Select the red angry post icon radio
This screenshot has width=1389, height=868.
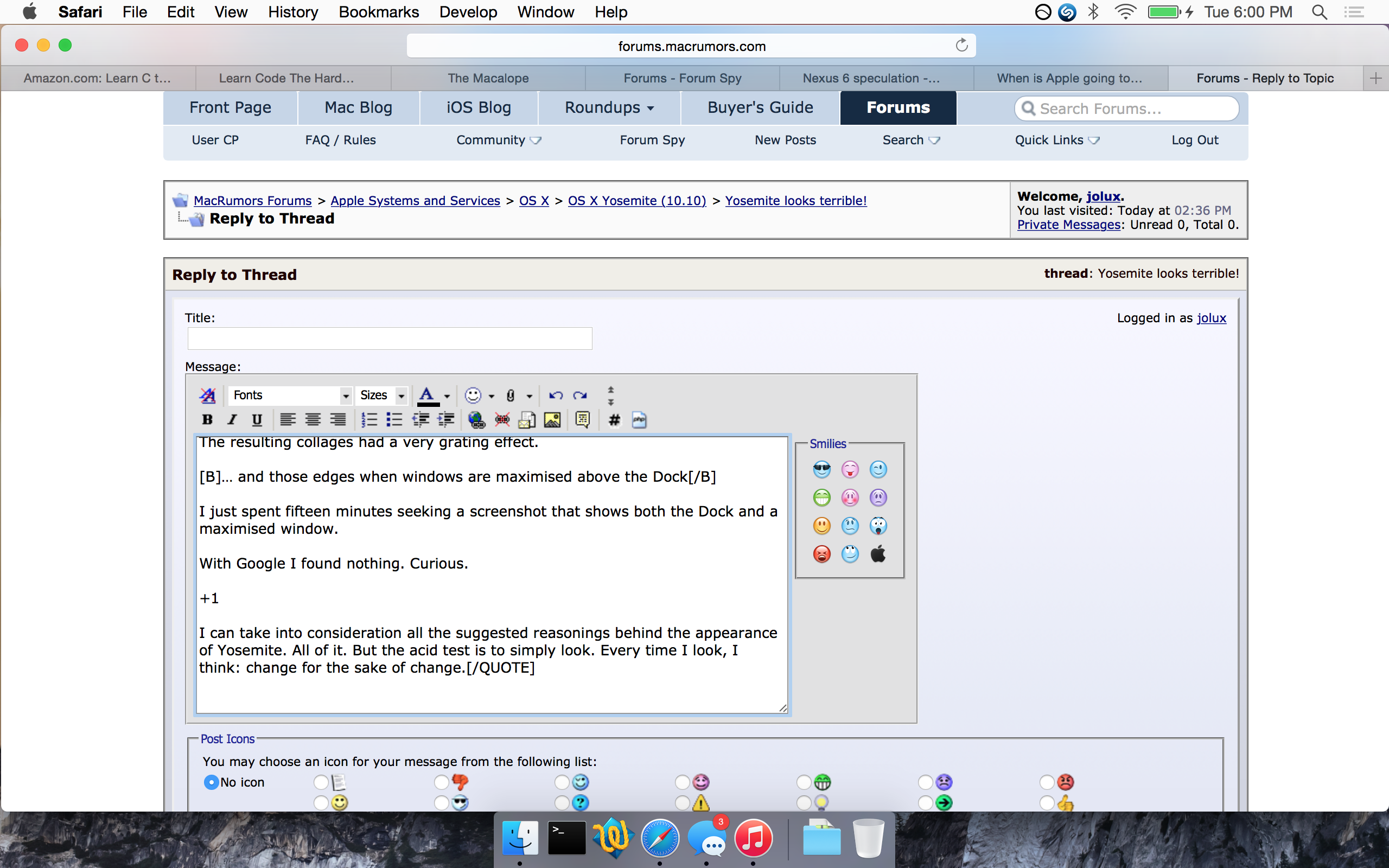pos(1047,782)
